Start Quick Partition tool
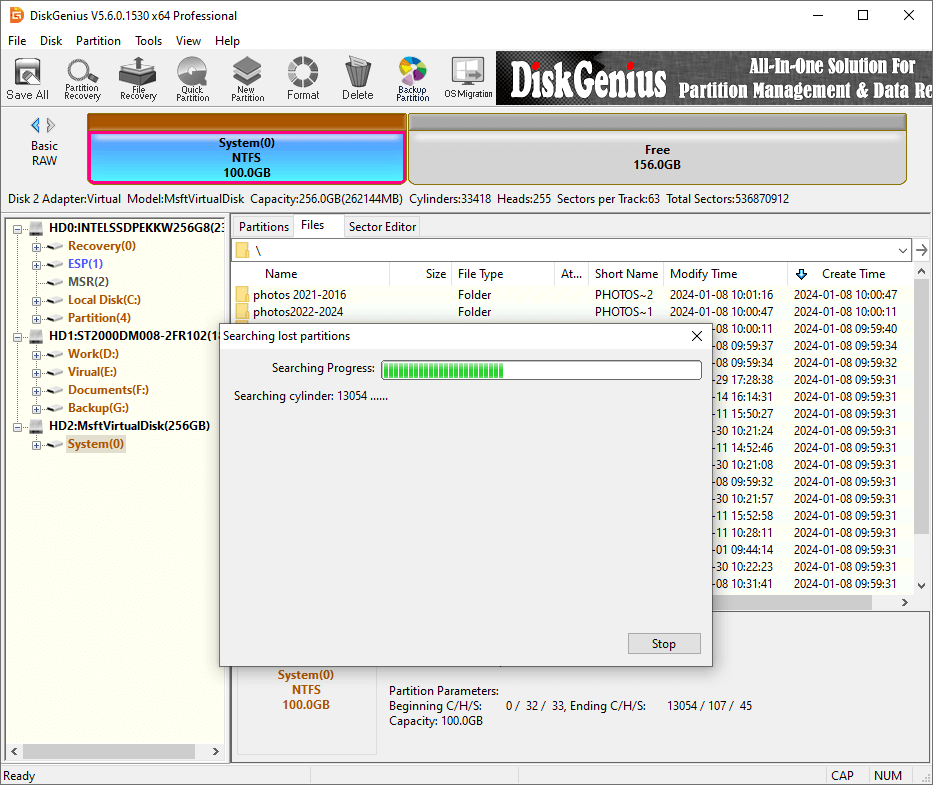This screenshot has height=785, width=933. (192, 79)
